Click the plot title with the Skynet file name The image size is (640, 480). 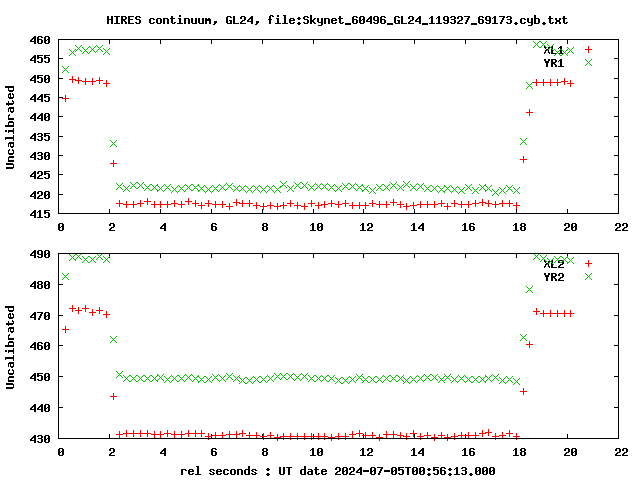click(337, 20)
